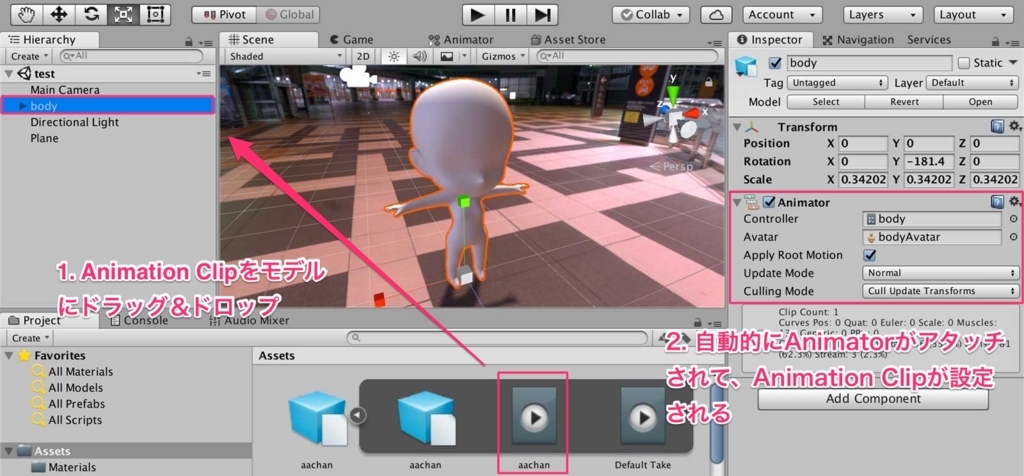1024x476 pixels.
Task: Pick Controller with object selector circle
Action: [1014, 219]
